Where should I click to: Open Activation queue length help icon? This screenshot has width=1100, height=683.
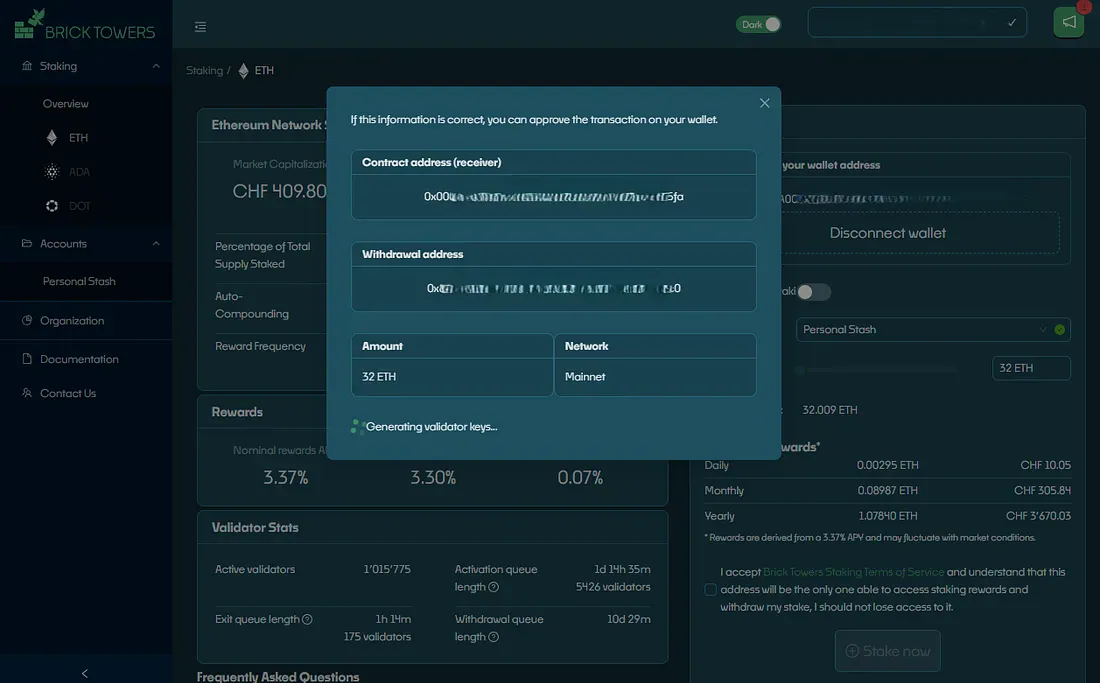[x=494, y=587]
